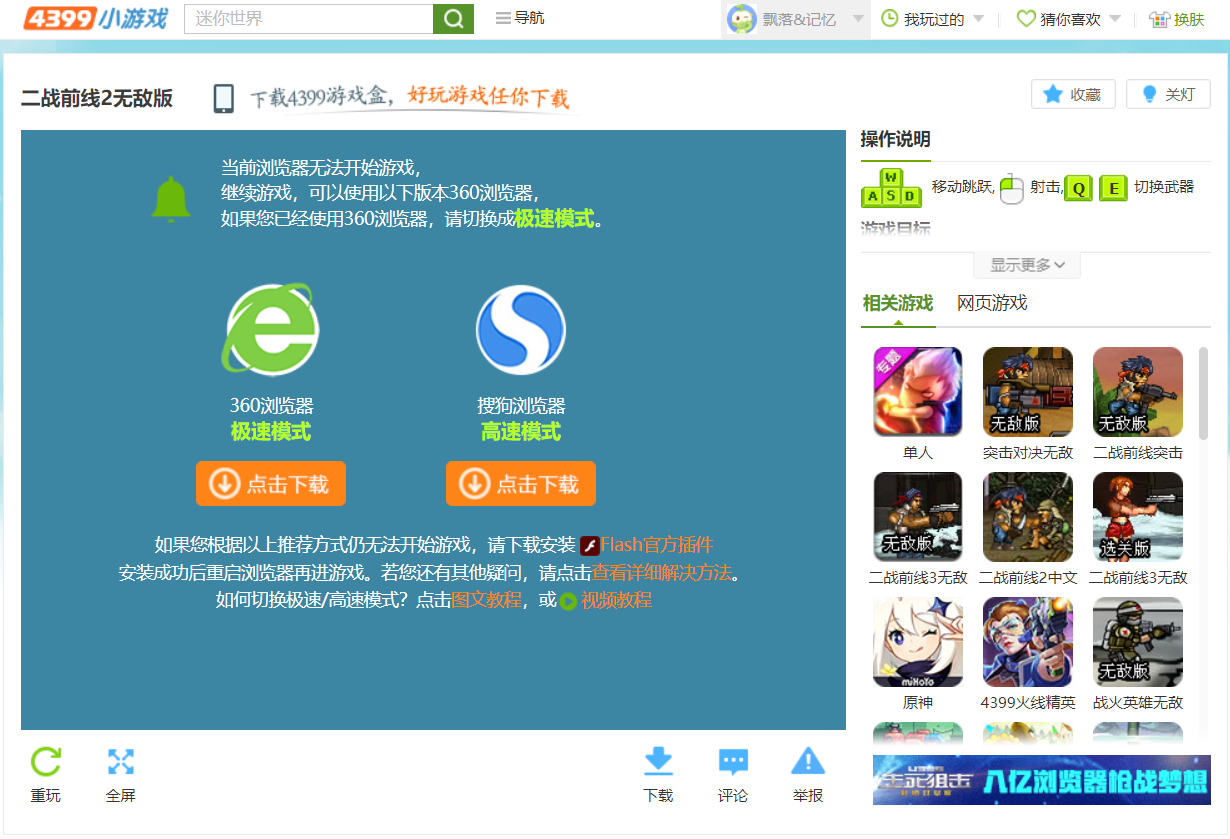Click 点击下载 under 搜狗浏览器
The image size is (1230, 839).
coord(521,484)
